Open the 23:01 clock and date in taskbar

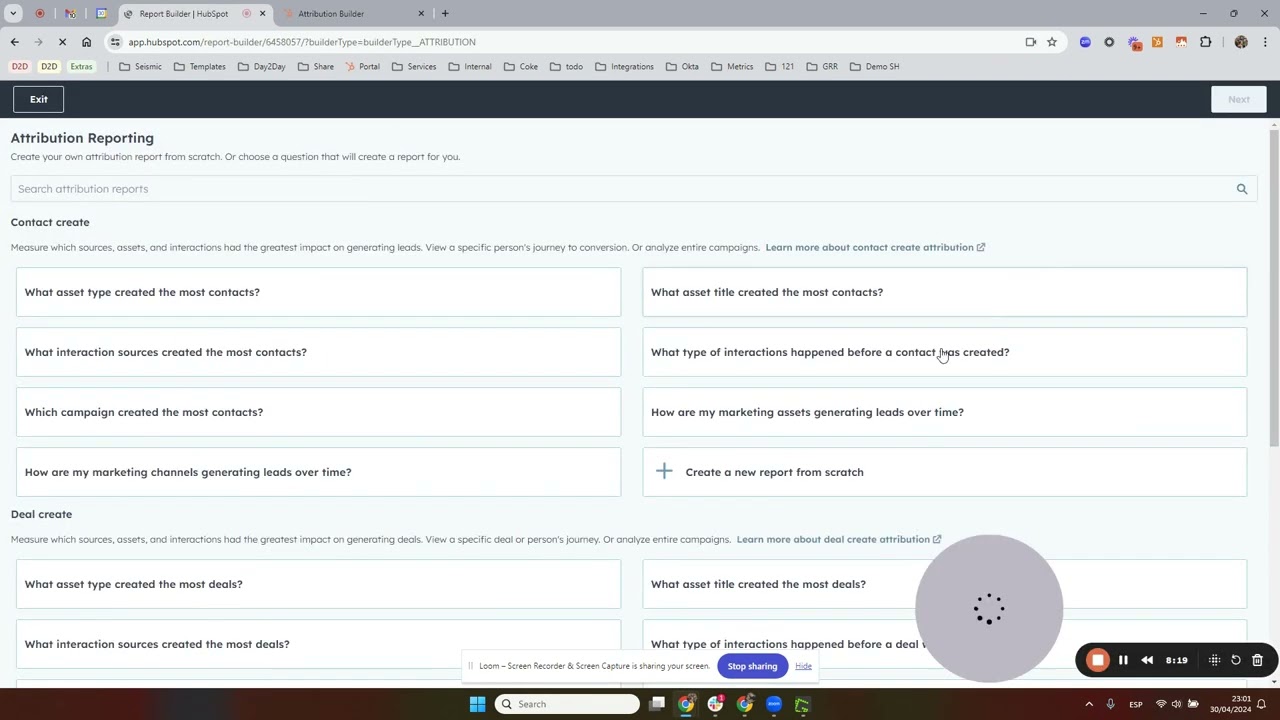click(x=1229, y=704)
